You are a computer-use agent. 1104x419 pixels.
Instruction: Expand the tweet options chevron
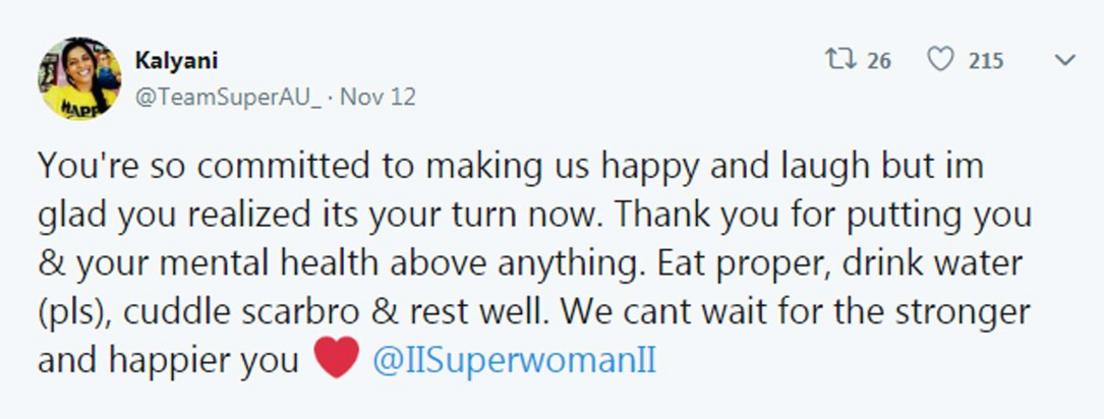coord(1065,61)
